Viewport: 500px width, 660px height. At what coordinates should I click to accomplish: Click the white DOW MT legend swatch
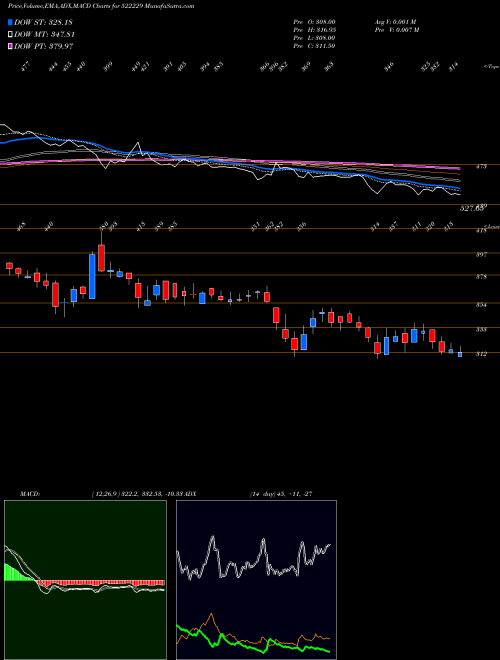[x=11, y=34]
